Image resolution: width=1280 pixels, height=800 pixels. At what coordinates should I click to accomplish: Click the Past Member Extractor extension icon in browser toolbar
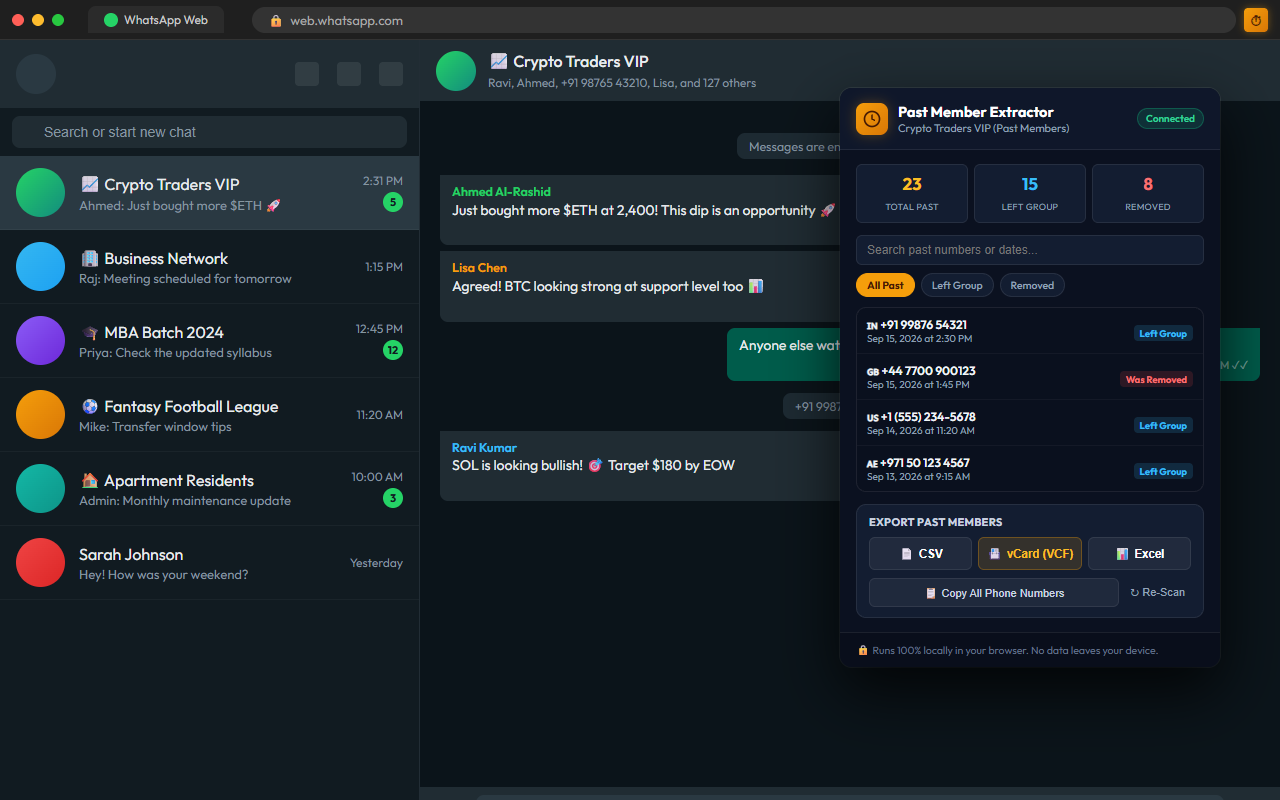click(1255, 20)
